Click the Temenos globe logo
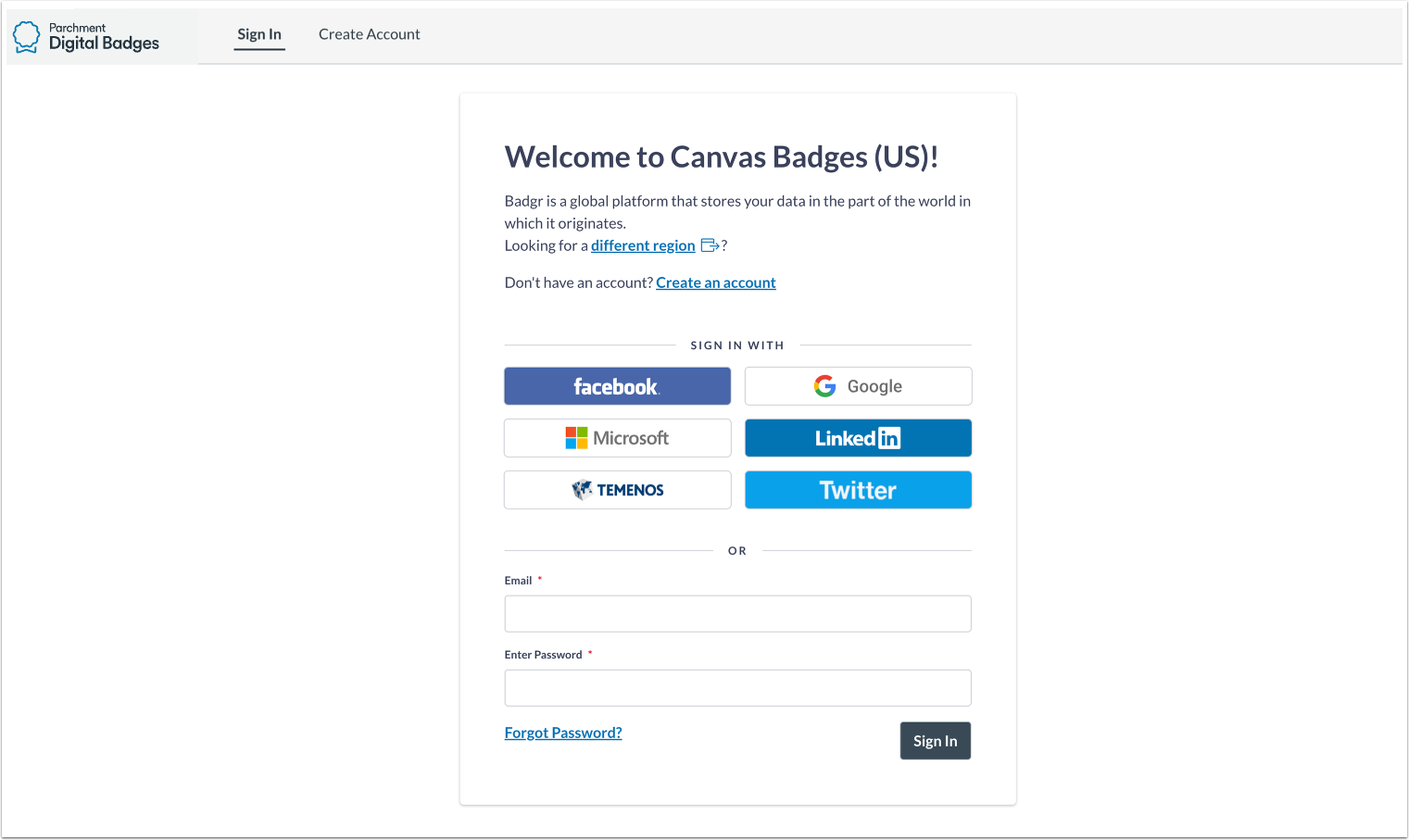 click(x=582, y=490)
